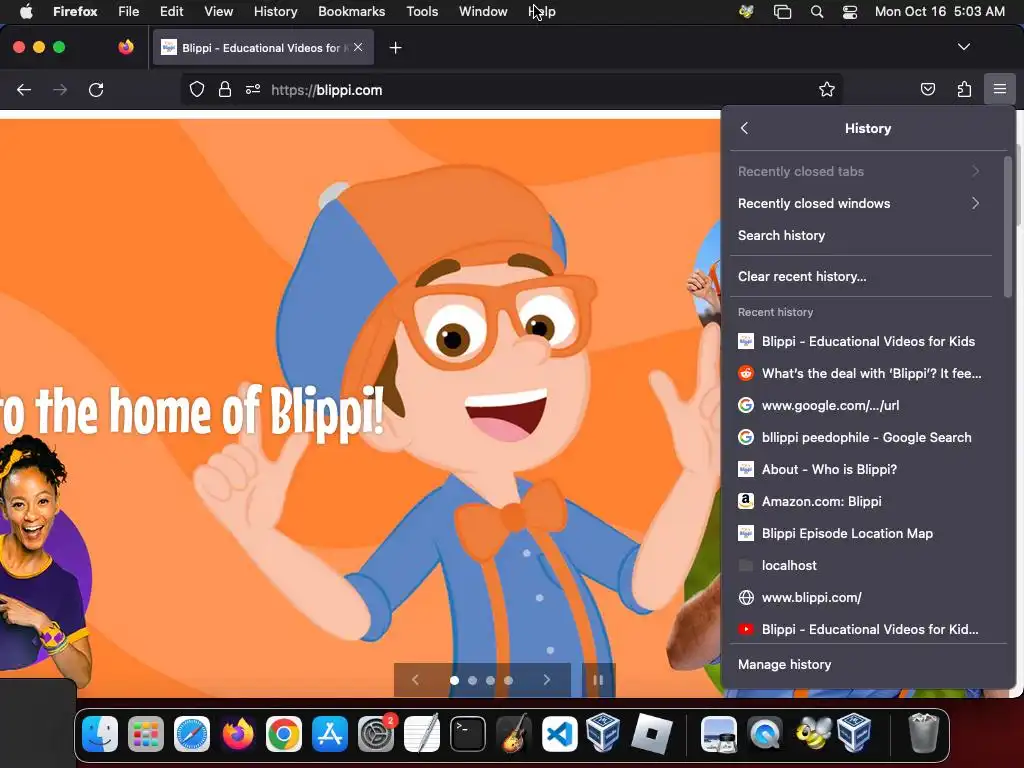Viewport: 1024px width, 768px height.
Task: Go back using the browser back arrow
Action: 24,90
